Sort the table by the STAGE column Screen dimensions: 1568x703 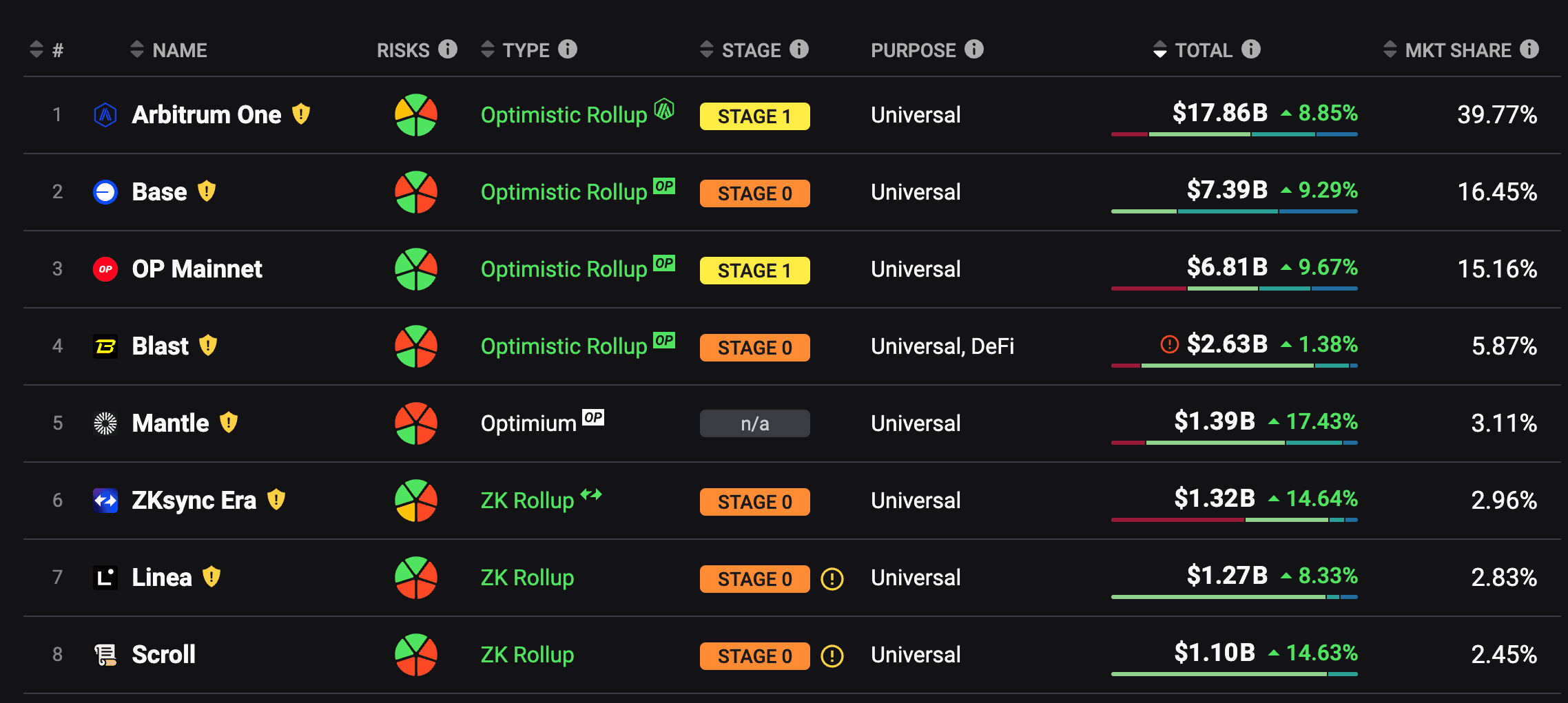click(741, 50)
